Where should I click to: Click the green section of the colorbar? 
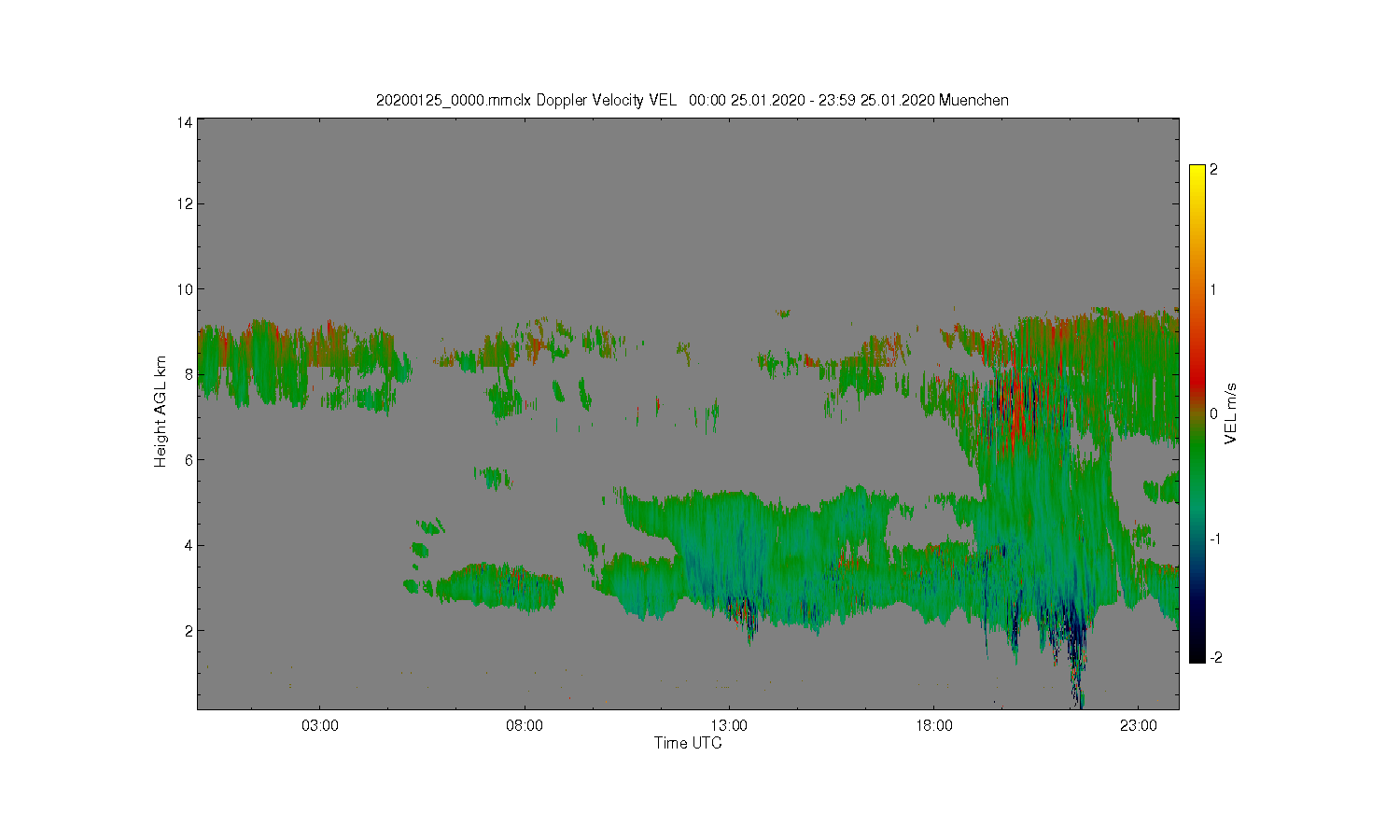(1197, 457)
